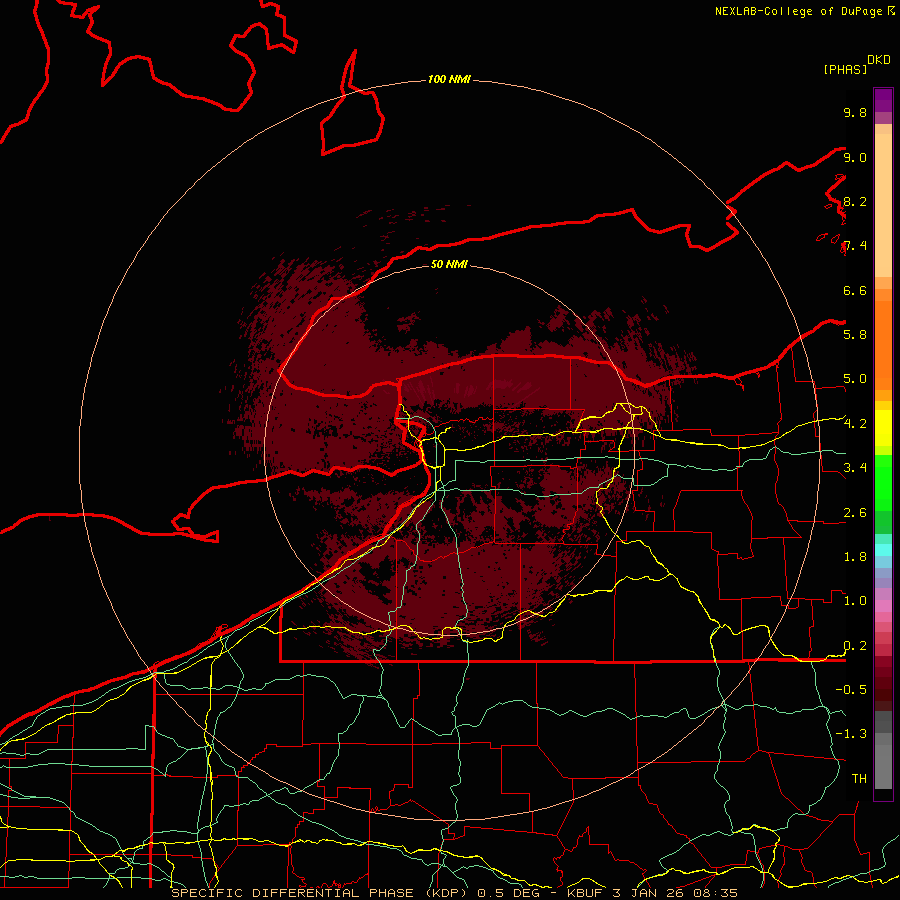Click the 7.4 value on the legend
The width and height of the screenshot is (900, 900).
coord(855,246)
